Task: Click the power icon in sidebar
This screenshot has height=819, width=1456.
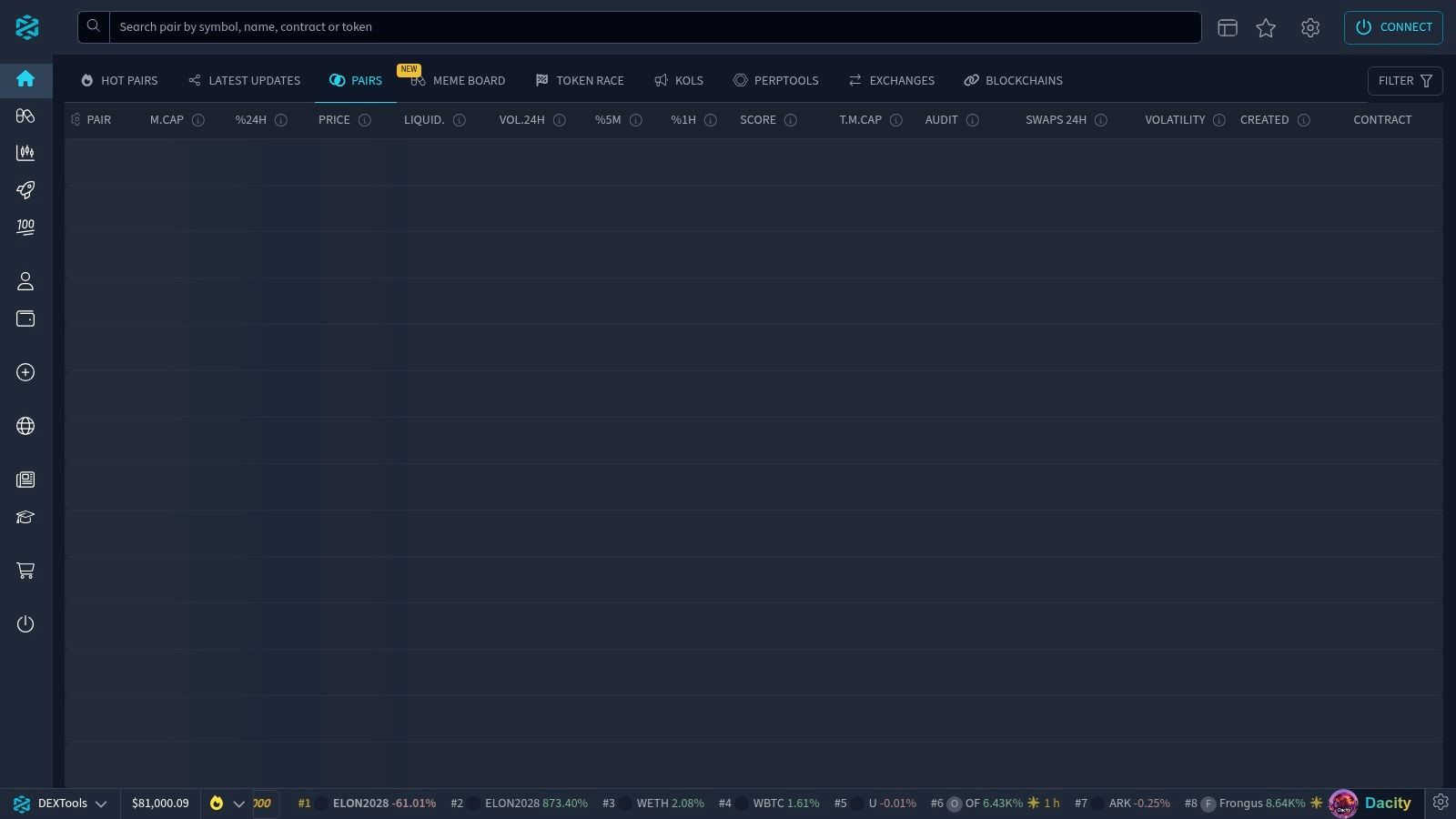Action: pyautogui.click(x=25, y=624)
